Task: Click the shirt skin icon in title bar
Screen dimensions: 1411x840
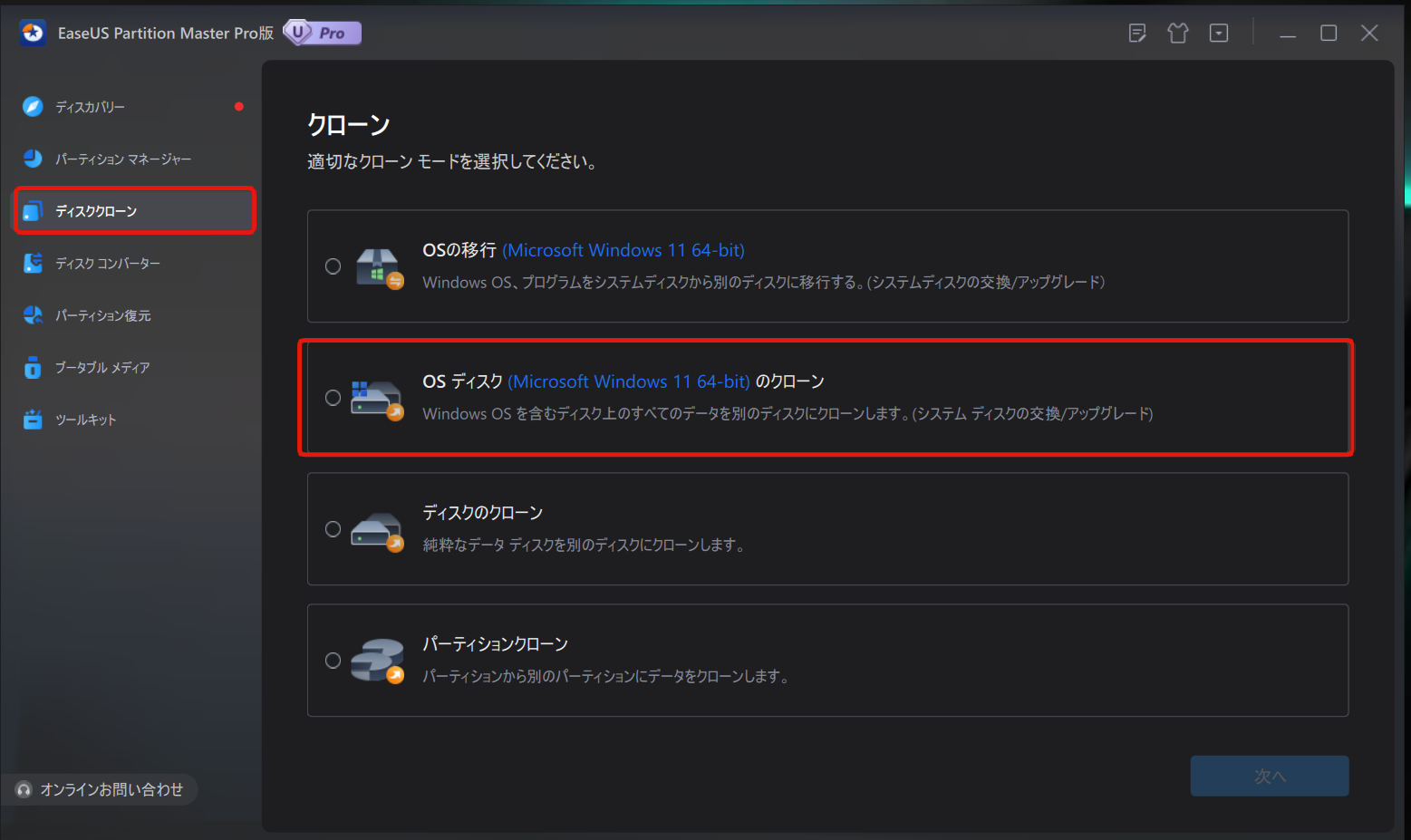Action: pos(1178,34)
